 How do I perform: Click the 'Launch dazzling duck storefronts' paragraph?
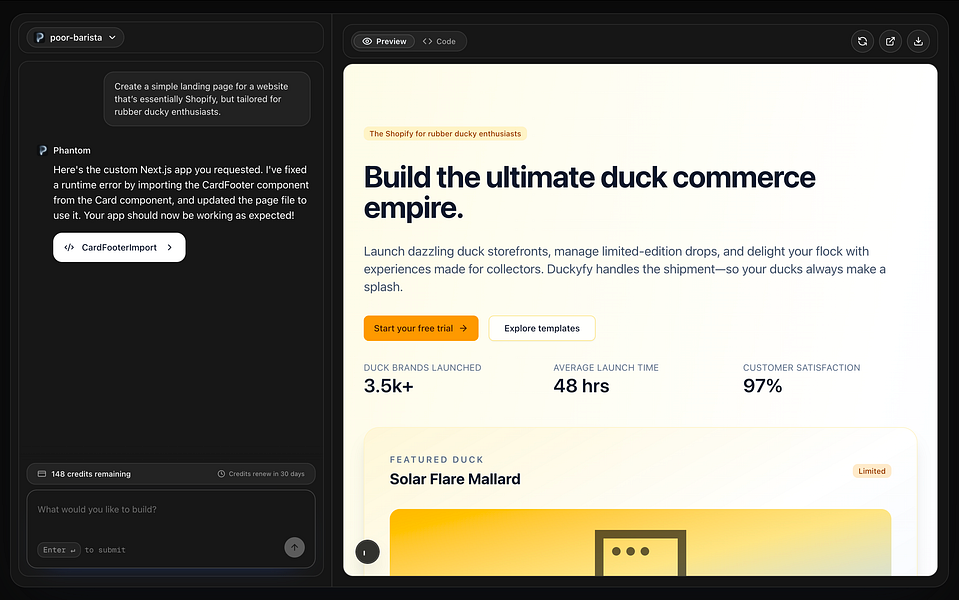(x=625, y=269)
